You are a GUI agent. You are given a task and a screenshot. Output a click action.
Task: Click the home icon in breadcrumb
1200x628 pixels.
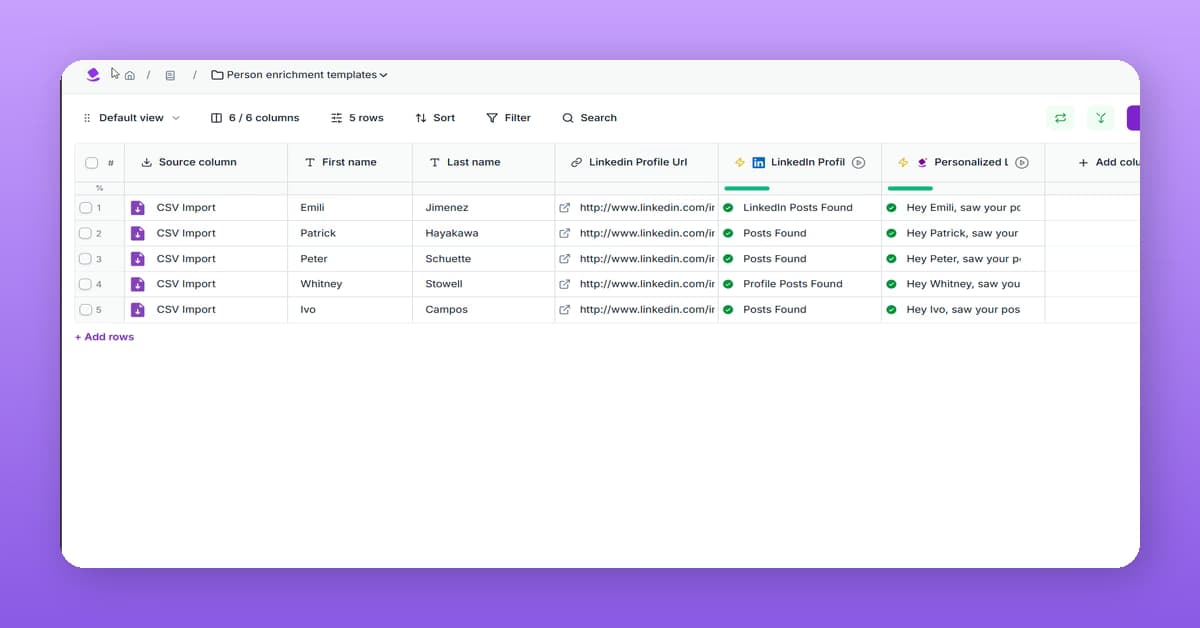(x=130, y=75)
